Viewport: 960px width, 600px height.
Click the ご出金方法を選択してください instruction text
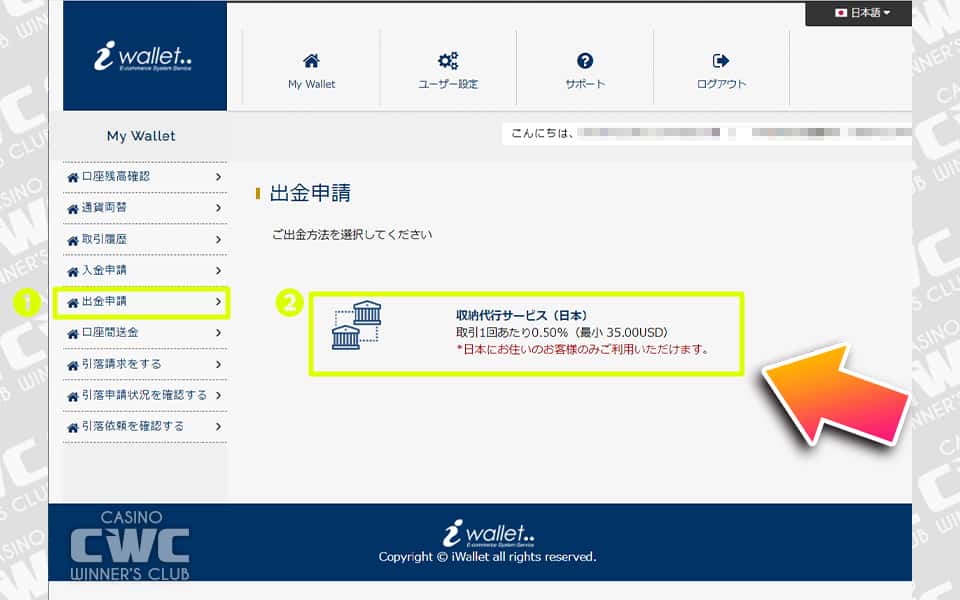pyautogui.click(x=352, y=234)
